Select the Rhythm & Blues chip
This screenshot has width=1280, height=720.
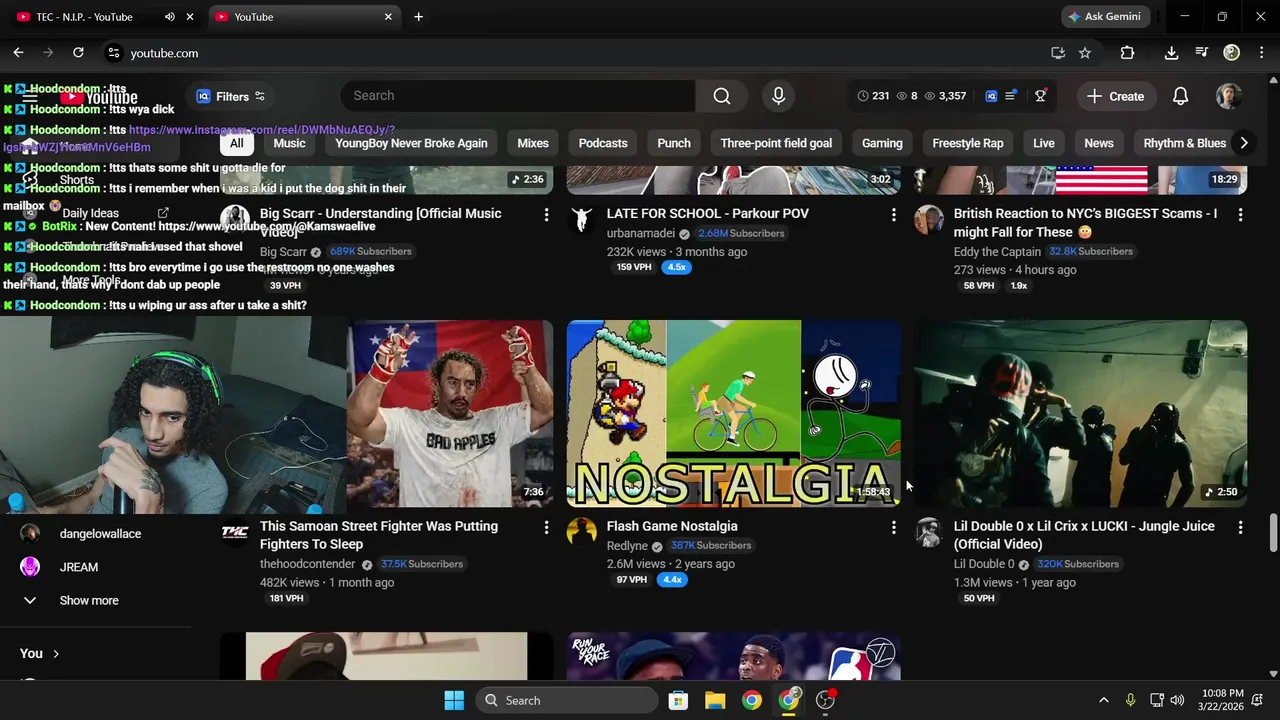[x=1184, y=143]
